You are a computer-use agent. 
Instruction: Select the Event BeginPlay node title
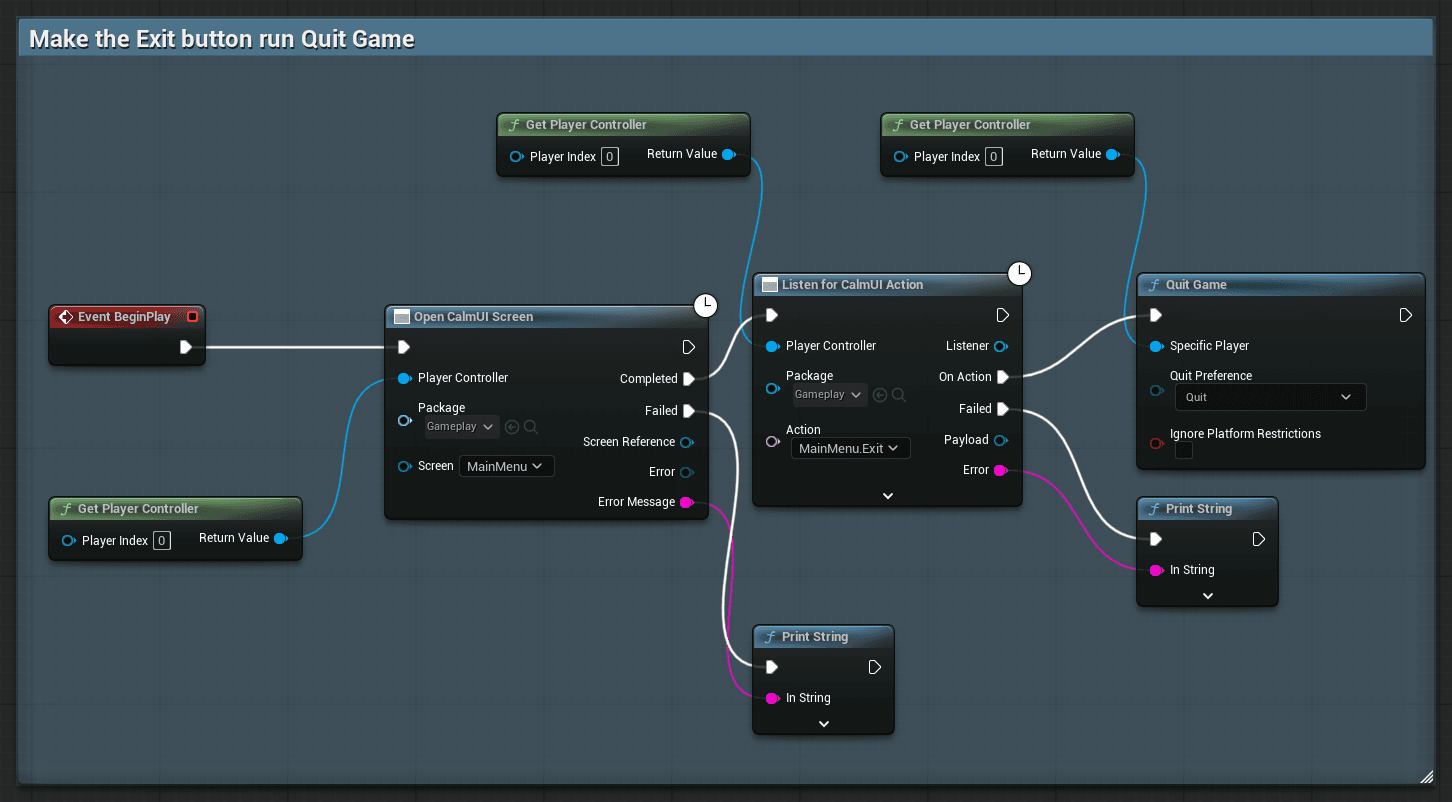[x=124, y=317]
